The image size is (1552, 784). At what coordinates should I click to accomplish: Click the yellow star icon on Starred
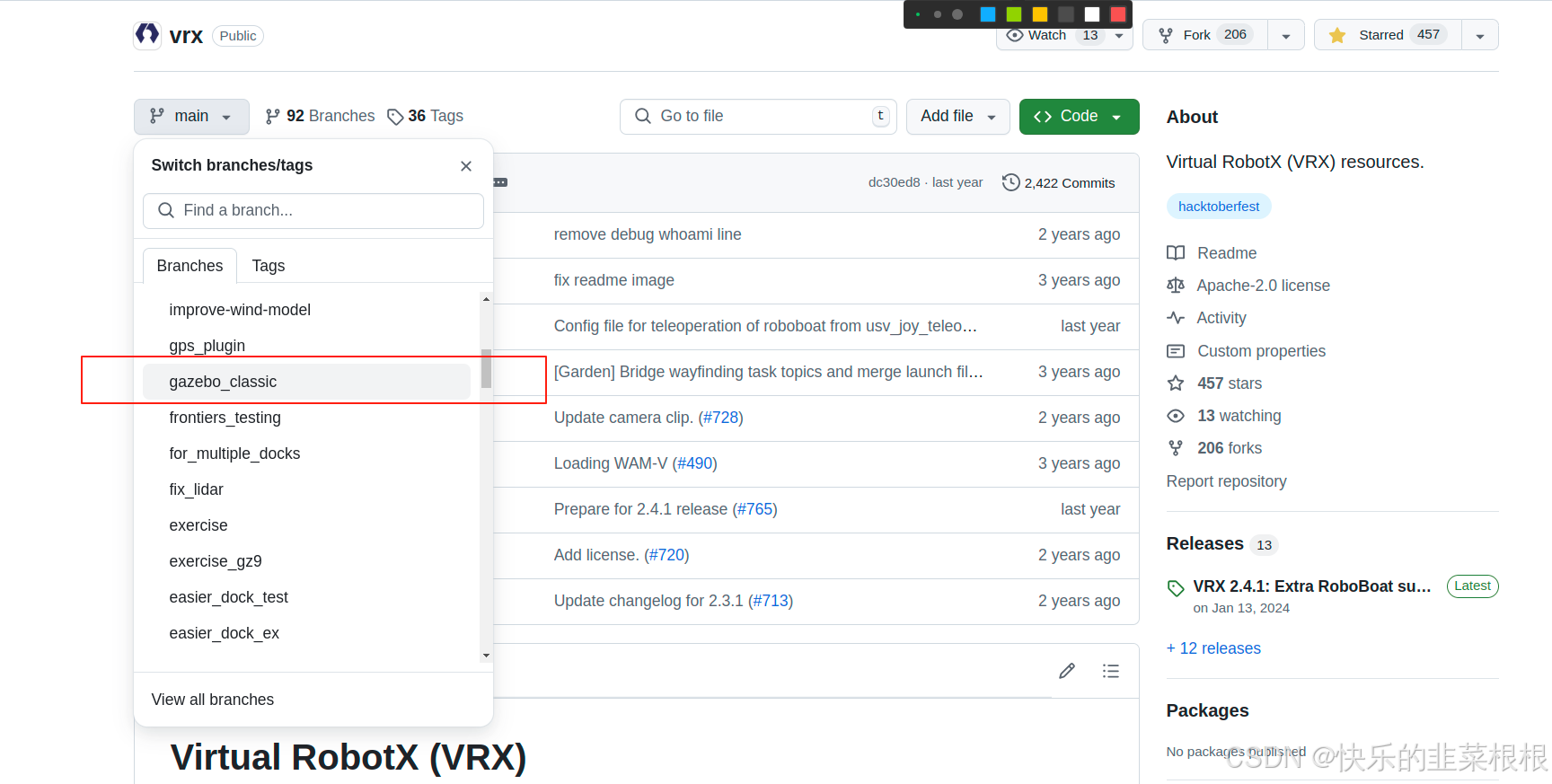(x=1337, y=35)
